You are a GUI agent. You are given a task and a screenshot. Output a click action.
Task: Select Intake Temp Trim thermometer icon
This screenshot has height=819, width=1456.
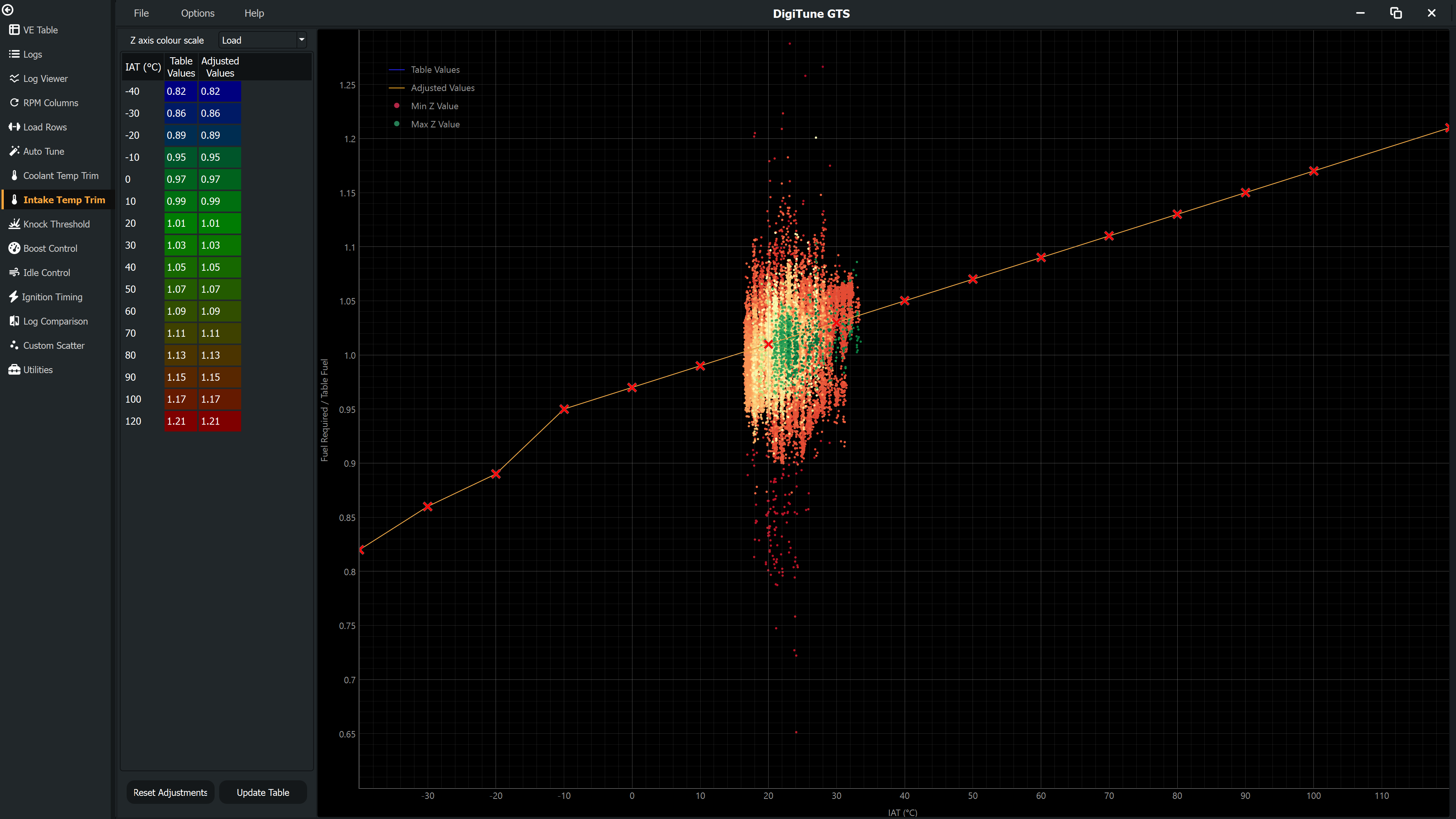click(14, 200)
